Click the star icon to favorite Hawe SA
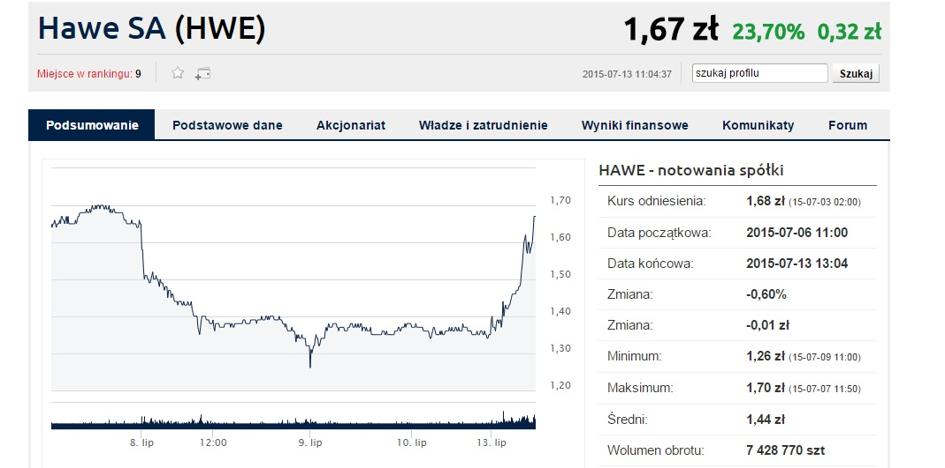This screenshot has height=468, width=945. [178, 73]
